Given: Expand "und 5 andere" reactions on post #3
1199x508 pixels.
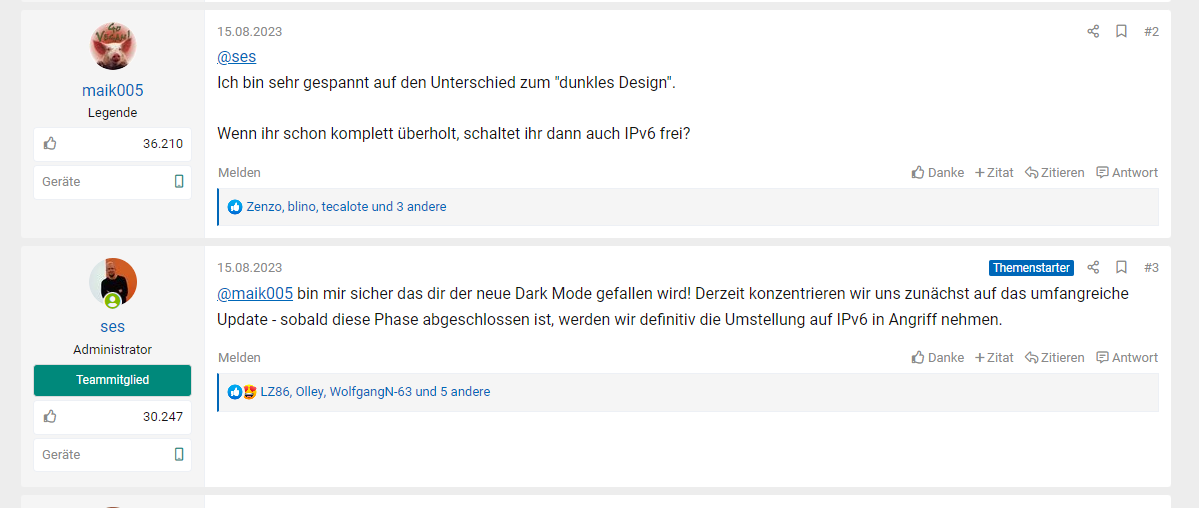Looking at the screenshot, I should pyautogui.click(x=453, y=392).
